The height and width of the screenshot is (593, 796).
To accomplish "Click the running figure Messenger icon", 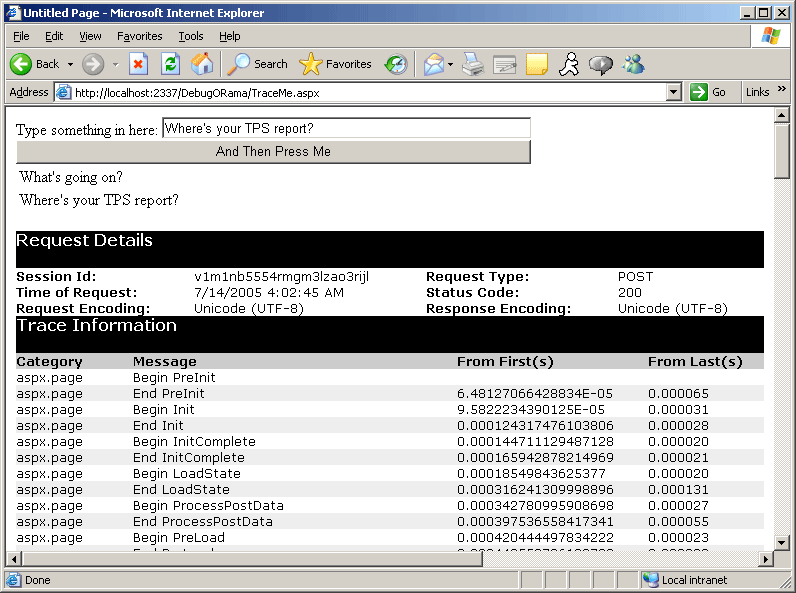I will pyautogui.click(x=568, y=64).
